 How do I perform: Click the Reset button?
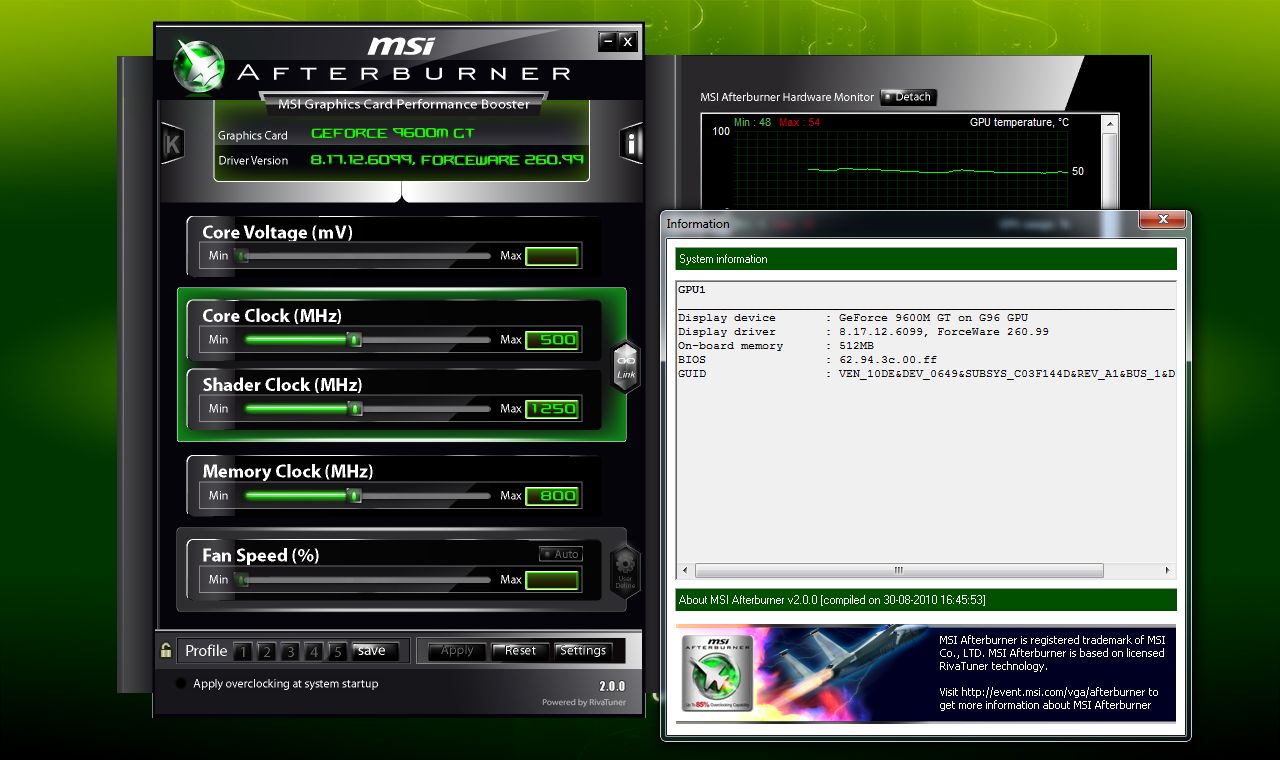[520, 651]
